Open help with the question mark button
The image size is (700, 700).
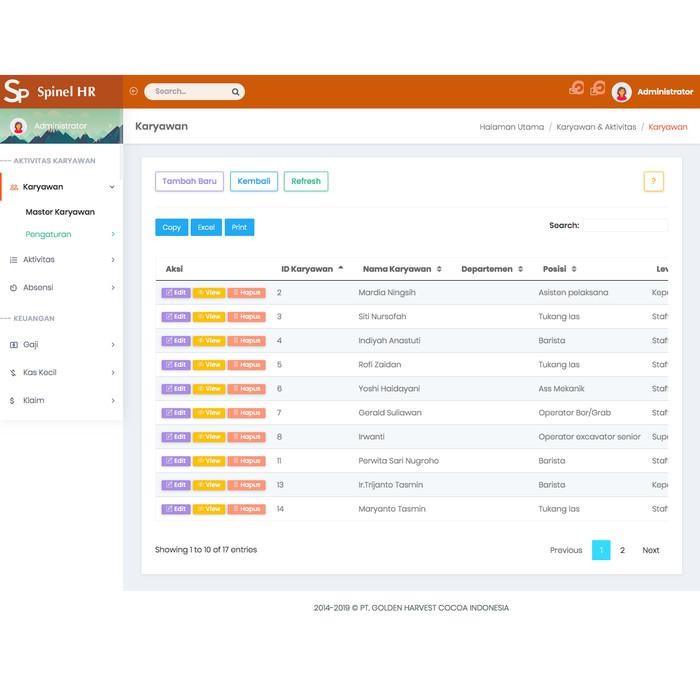654,181
